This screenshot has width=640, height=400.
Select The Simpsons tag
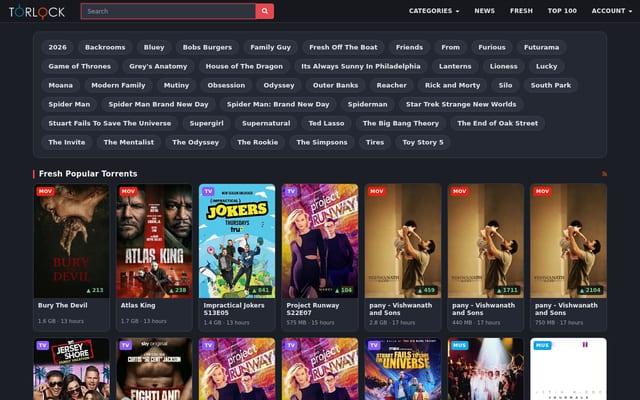[322, 142]
